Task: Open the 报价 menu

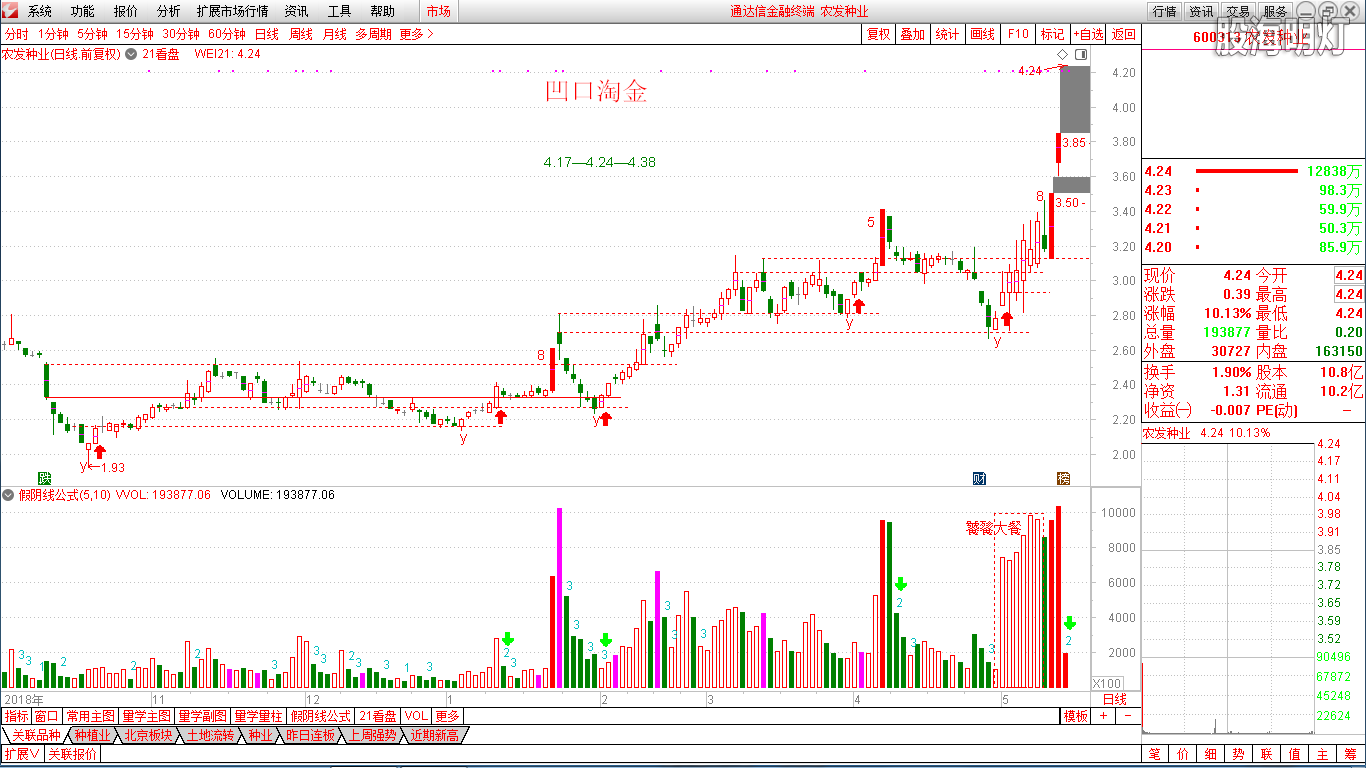Action: [126, 11]
